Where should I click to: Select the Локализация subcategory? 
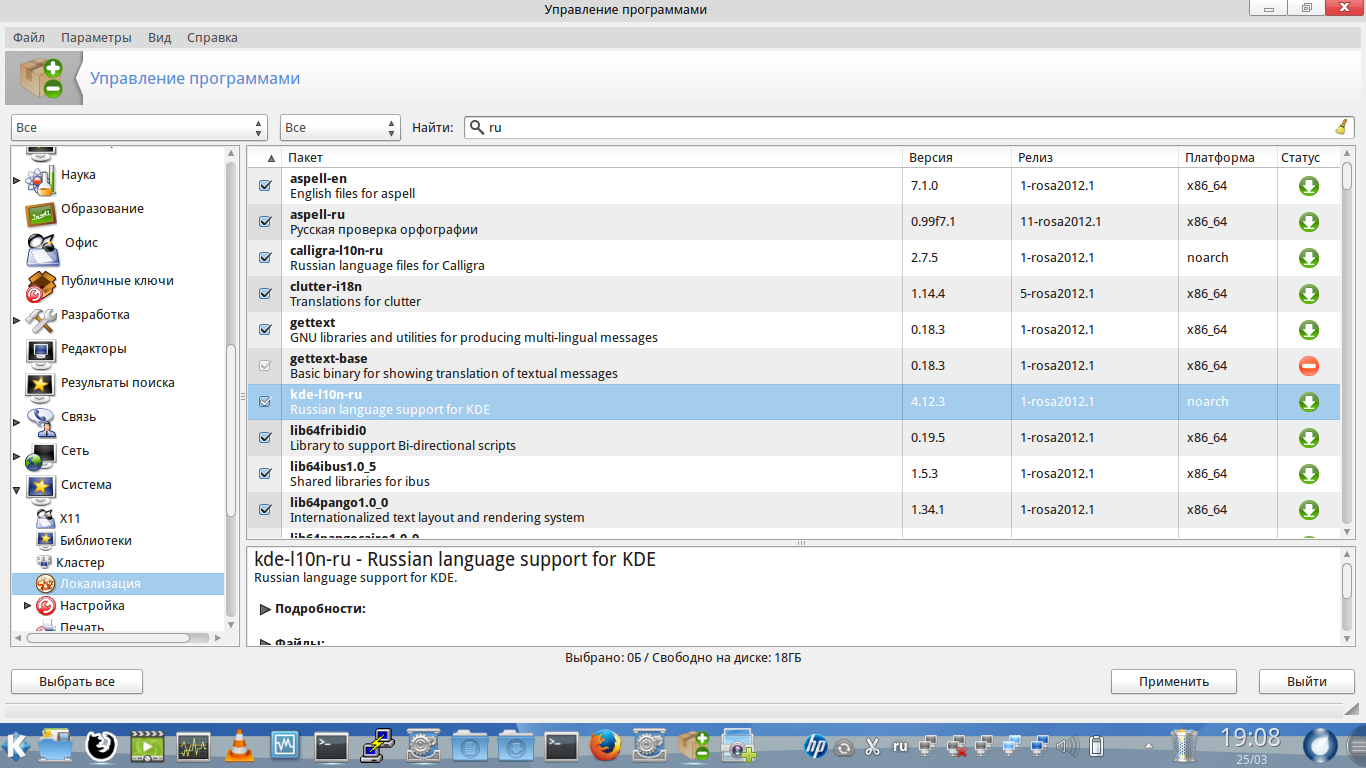(118, 584)
